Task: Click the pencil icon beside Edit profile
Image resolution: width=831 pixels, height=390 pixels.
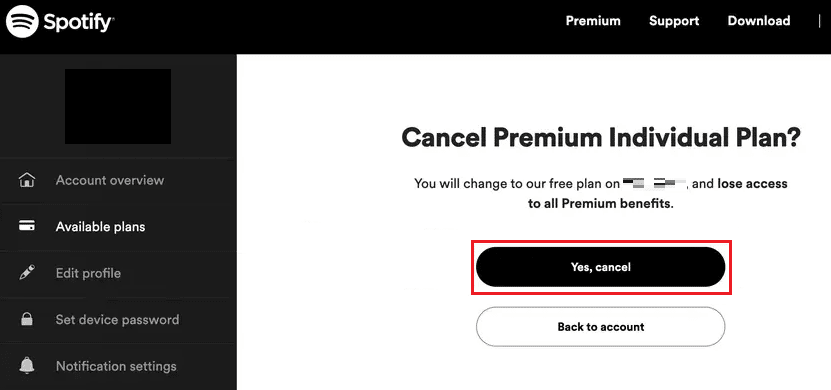Action: pyautogui.click(x=26, y=273)
